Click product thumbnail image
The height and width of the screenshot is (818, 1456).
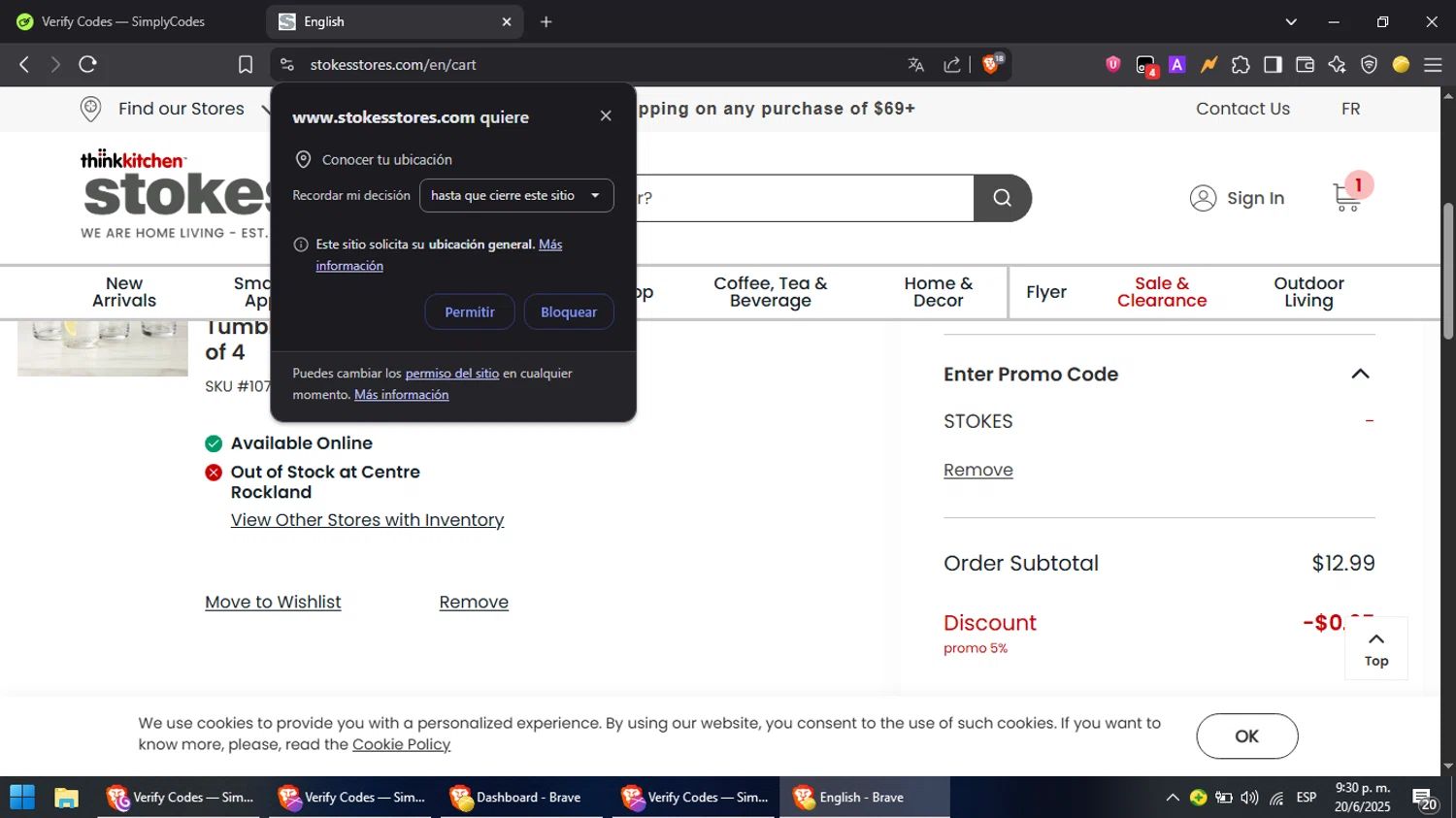tap(103, 347)
